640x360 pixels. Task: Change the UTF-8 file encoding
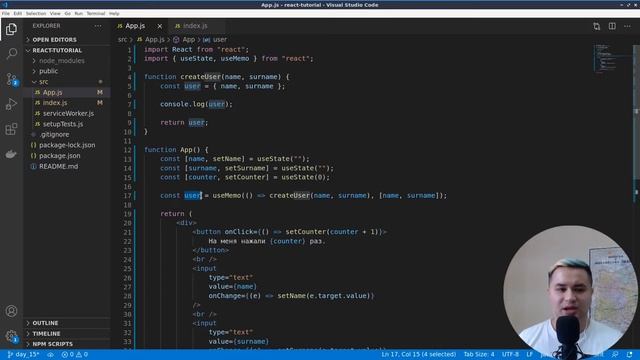[510, 354]
